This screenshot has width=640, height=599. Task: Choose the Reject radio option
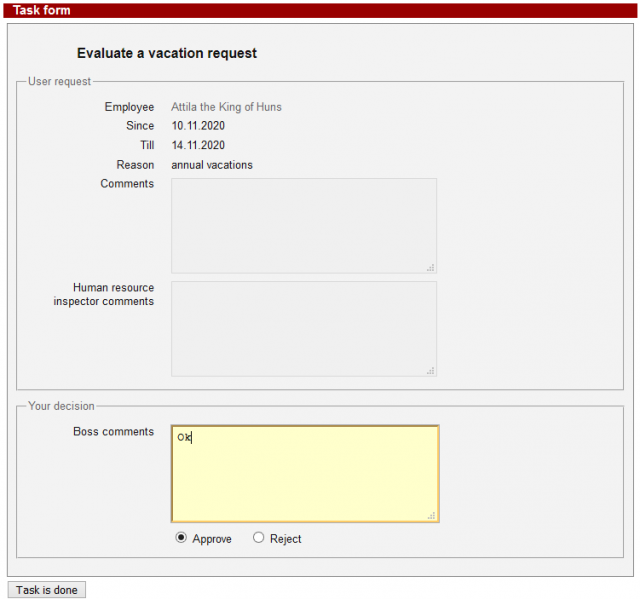coord(259,538)
